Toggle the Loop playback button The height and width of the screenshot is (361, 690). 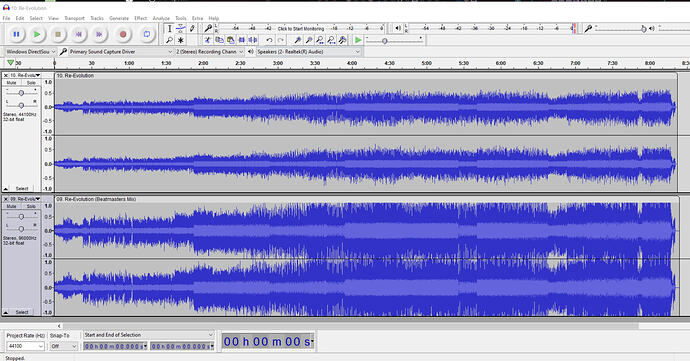(x=147, y=34)
